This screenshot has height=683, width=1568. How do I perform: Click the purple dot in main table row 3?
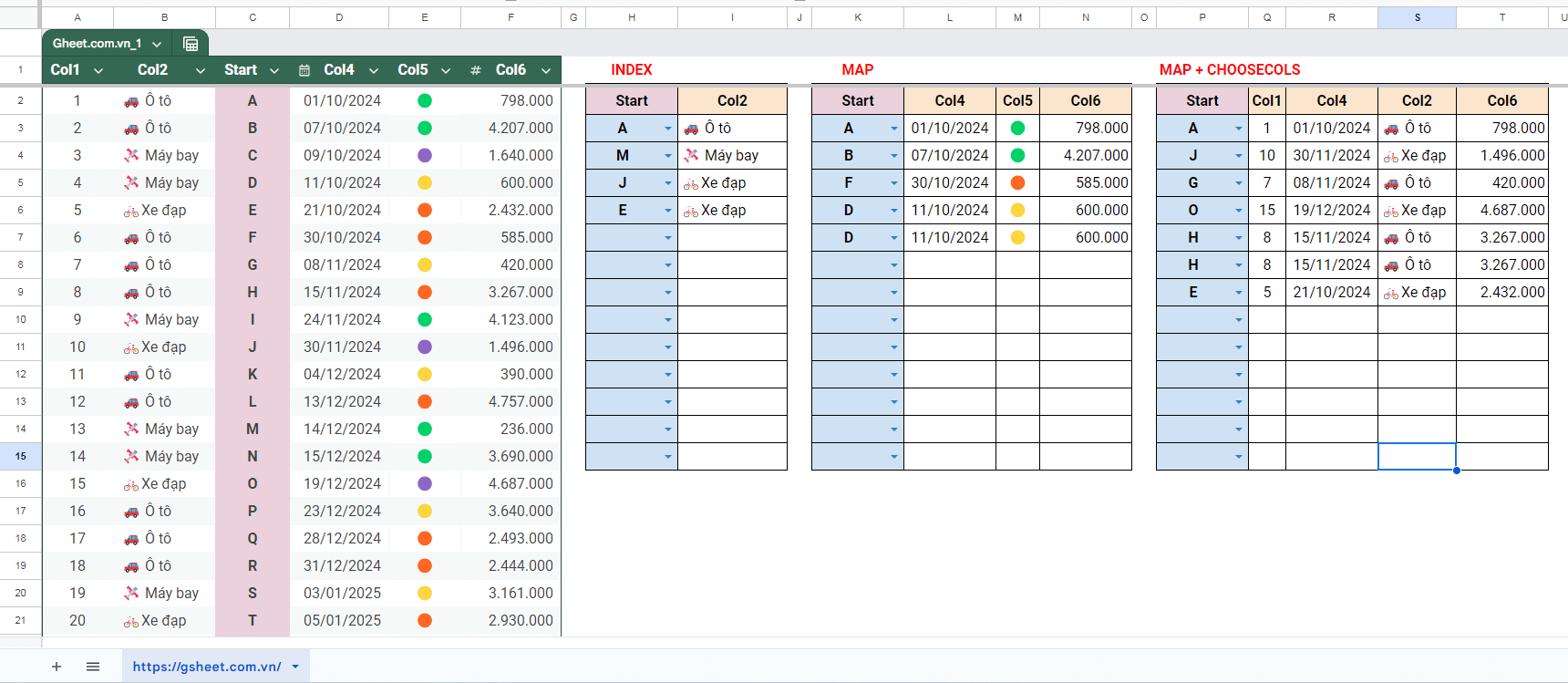[x=425, y=156]
